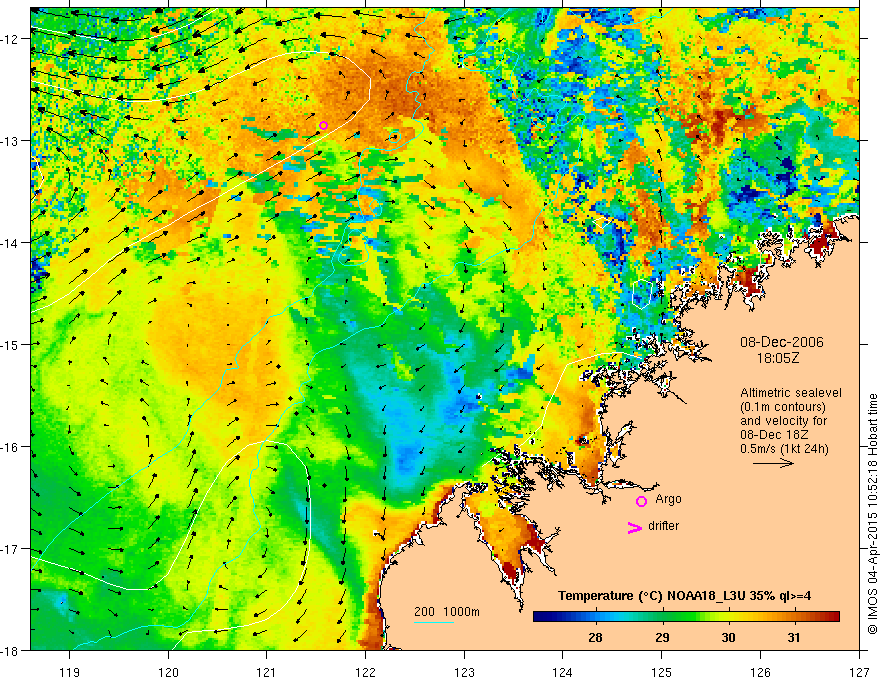880x680 pixels.
Task: Click the 'Argo' legend label
Action: click(668, 499)
